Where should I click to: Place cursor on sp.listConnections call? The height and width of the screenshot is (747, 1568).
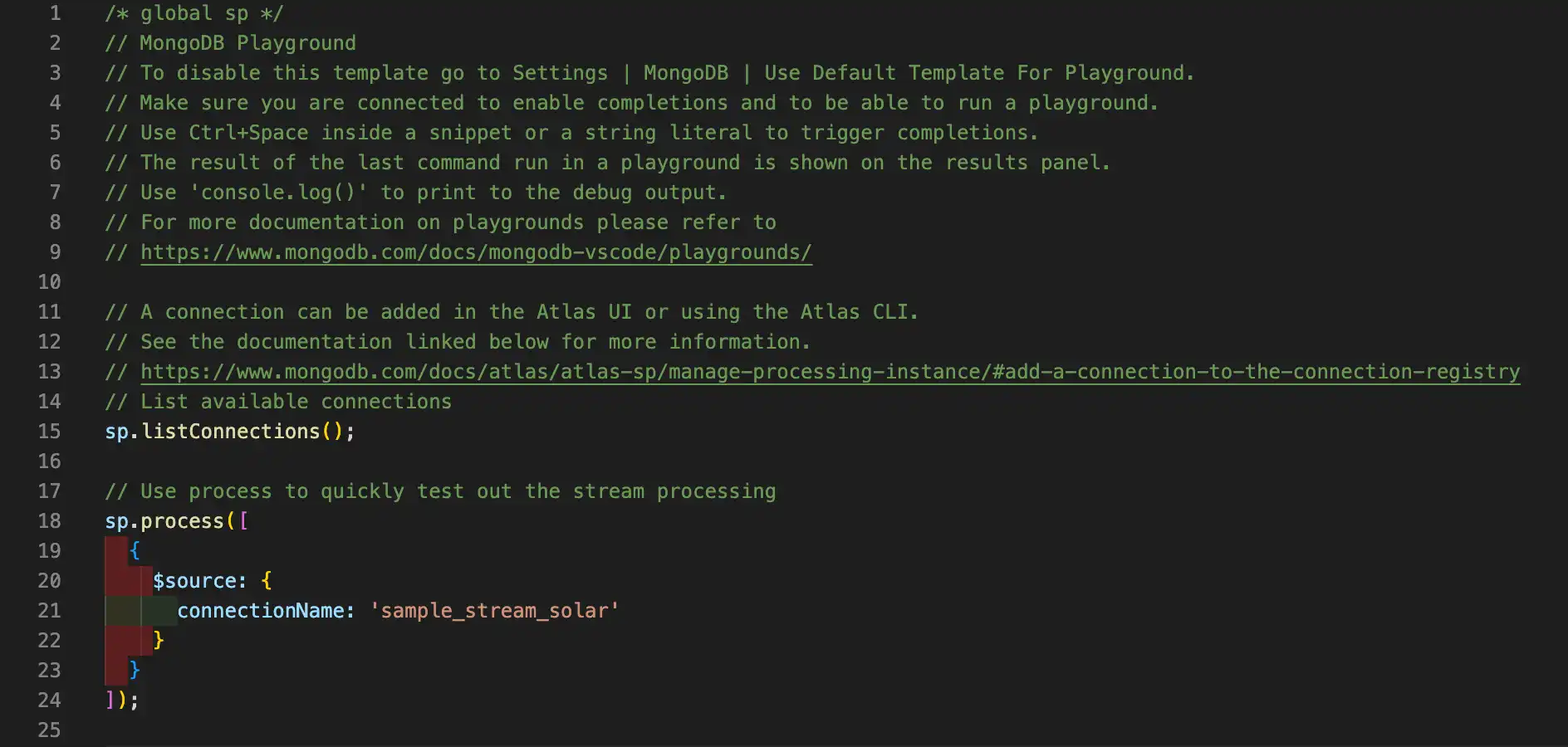click(230, 432)
